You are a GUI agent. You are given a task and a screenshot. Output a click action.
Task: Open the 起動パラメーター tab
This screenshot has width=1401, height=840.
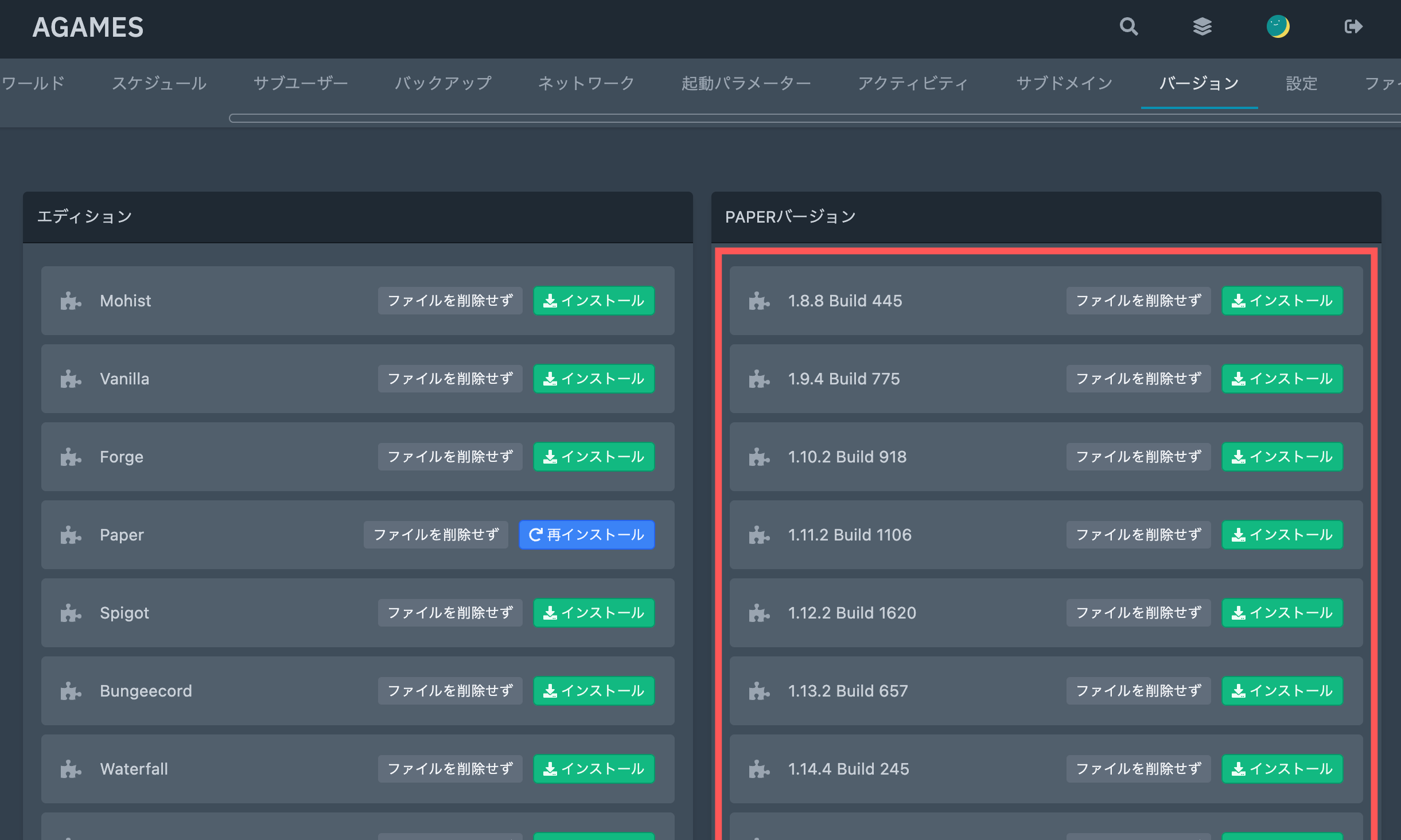746,83
